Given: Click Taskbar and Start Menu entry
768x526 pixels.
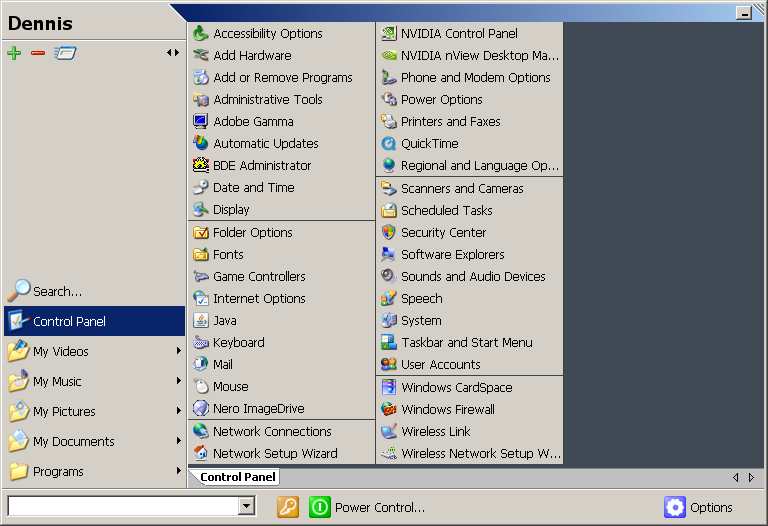Looking at the screenshot, I should click(x=469, y=343).
